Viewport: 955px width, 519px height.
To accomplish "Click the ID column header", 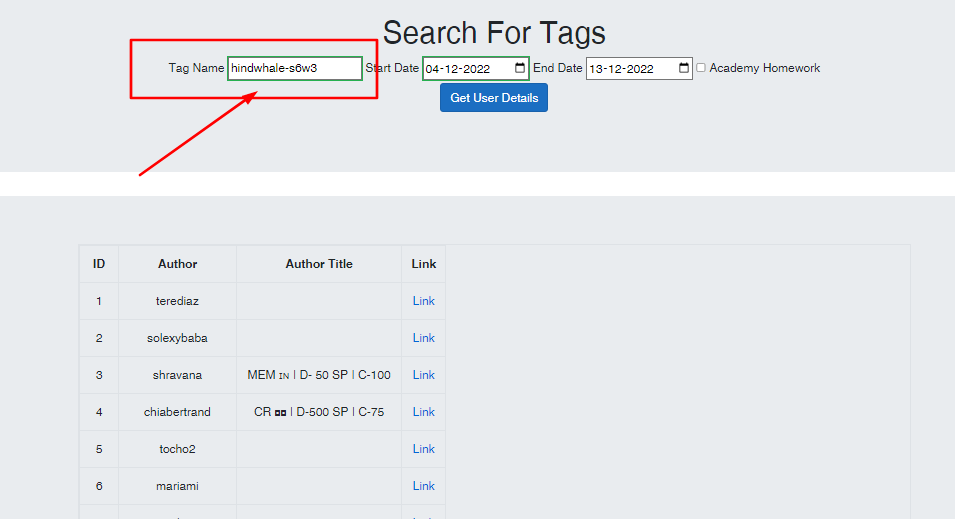I will 99,264.
